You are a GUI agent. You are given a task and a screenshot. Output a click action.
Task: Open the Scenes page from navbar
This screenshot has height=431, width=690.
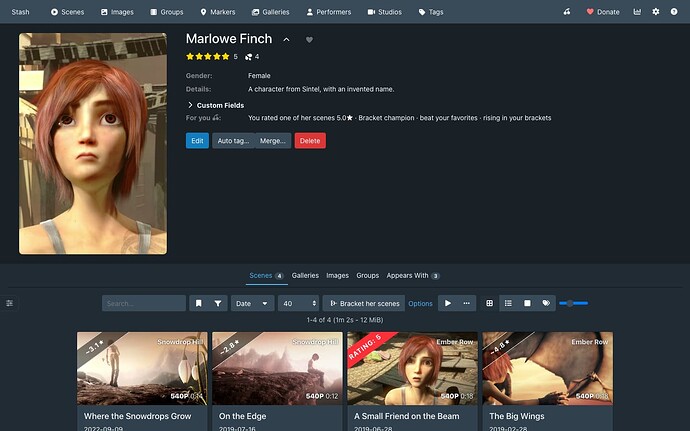67,12
